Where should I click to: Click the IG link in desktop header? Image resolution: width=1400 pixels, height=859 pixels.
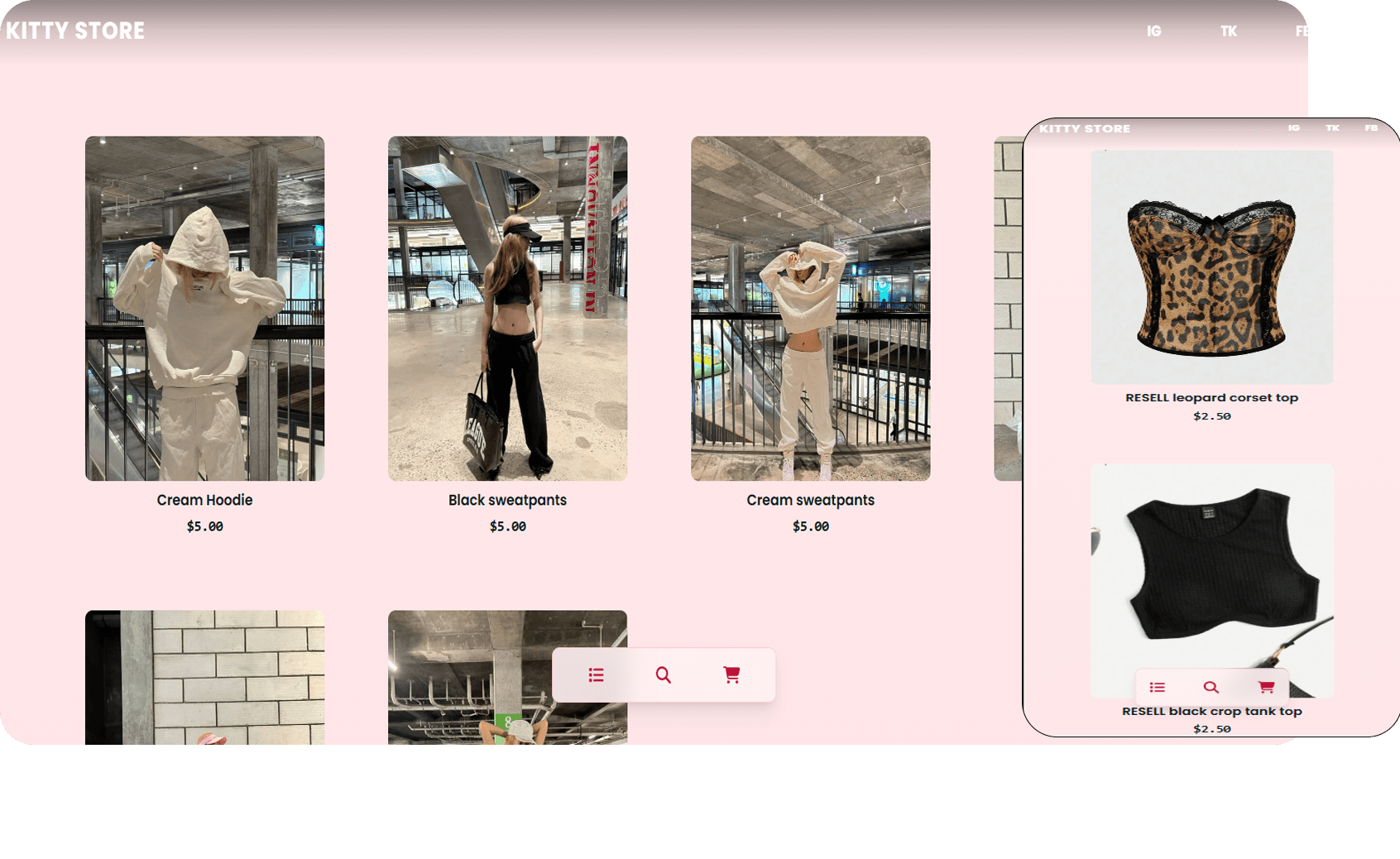1153,31
